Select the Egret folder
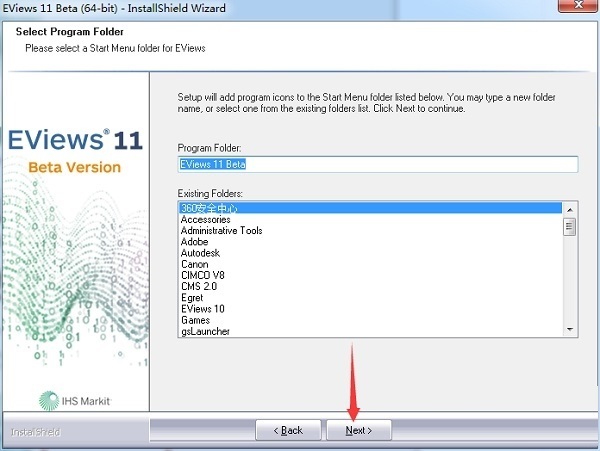 click(370, 298)
